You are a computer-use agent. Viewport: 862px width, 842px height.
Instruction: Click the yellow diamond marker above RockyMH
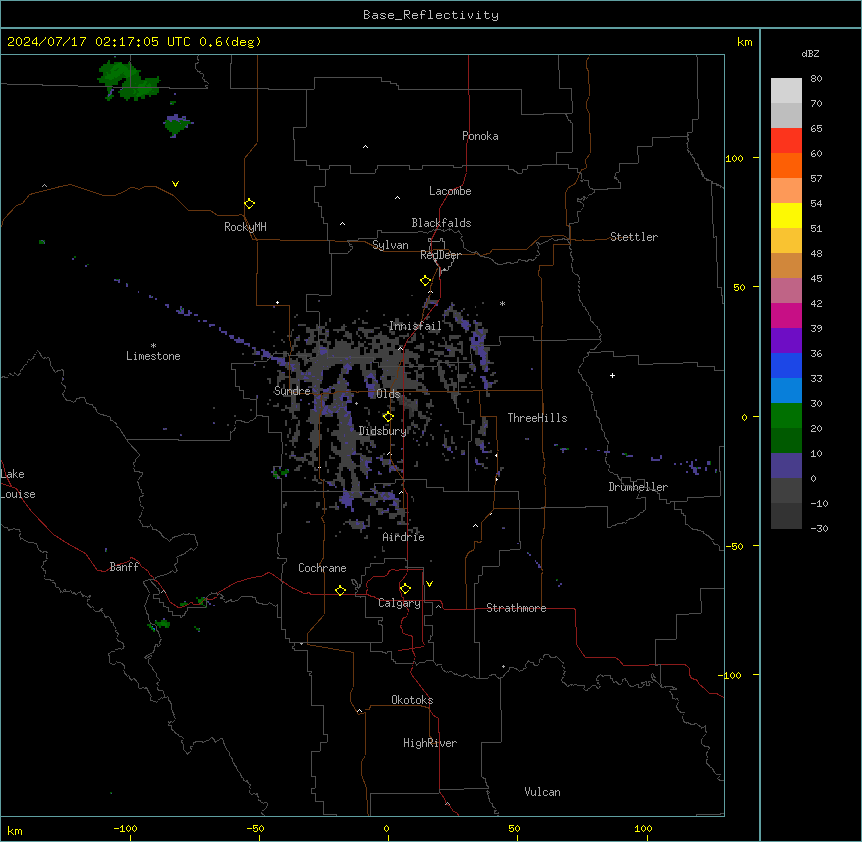(x=249, y=204)
